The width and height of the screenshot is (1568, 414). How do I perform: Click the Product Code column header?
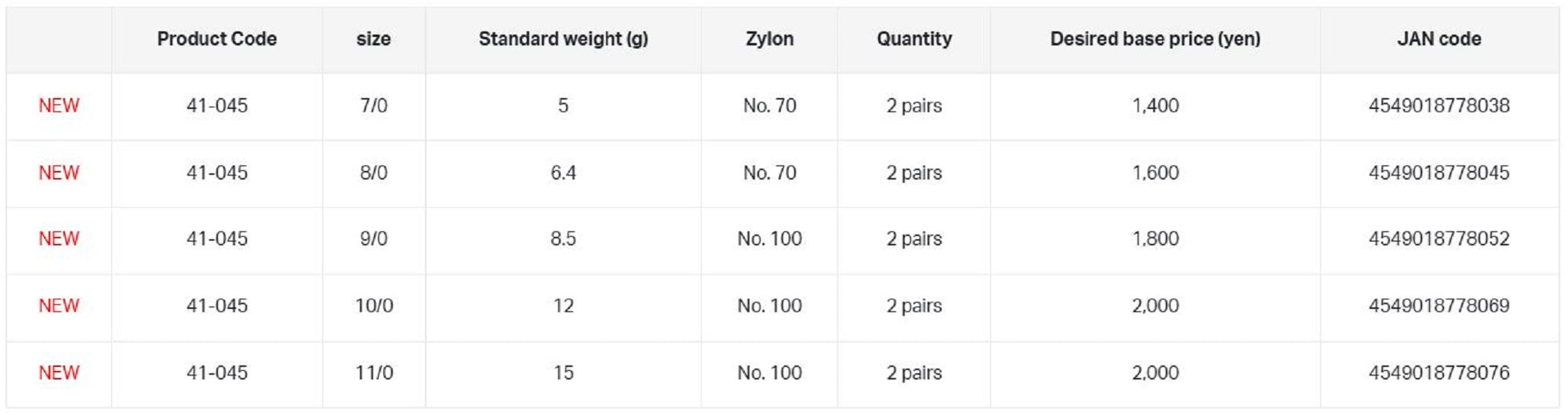coord(216,39)
